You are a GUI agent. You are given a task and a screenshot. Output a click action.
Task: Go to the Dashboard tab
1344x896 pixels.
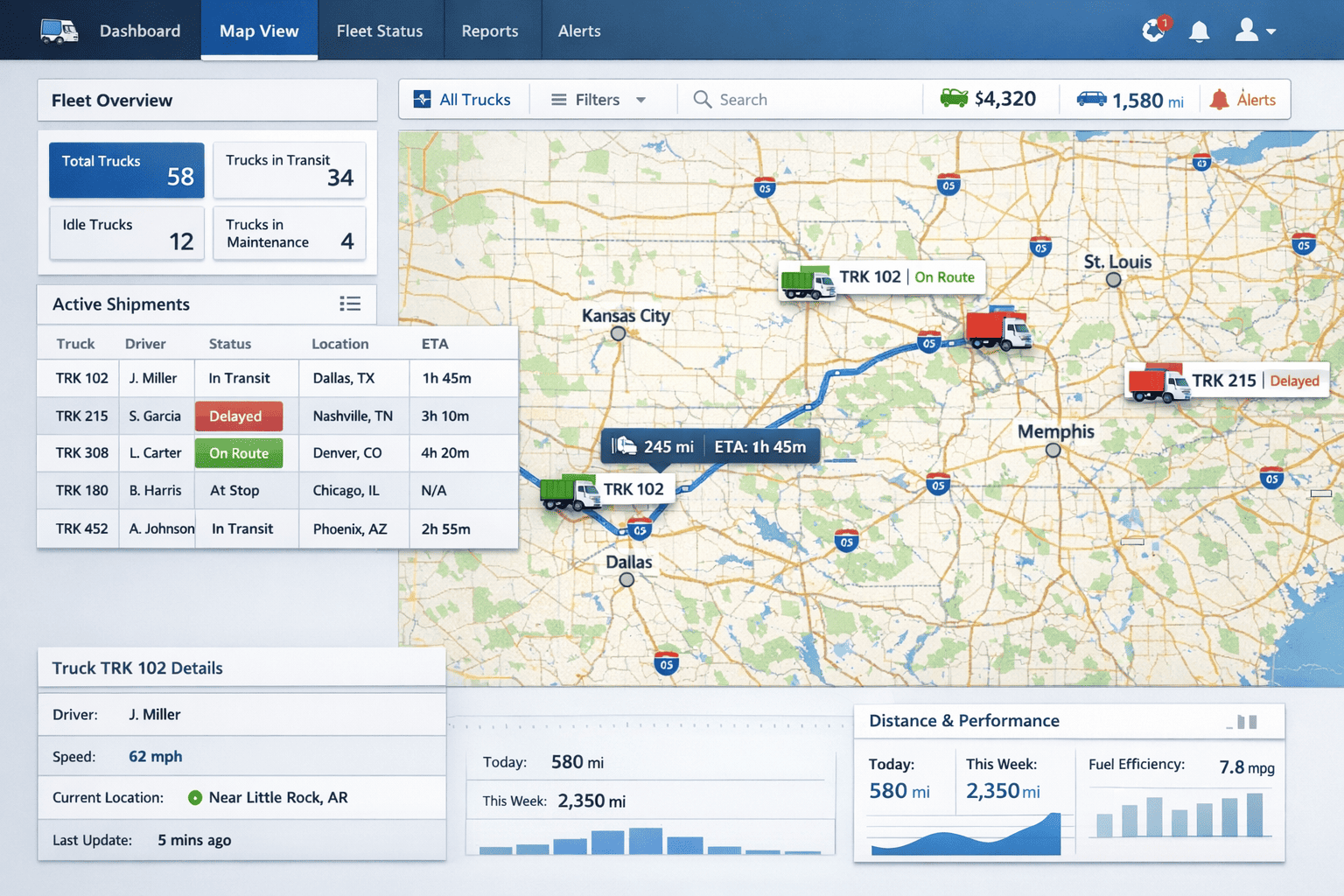pyautogui.click(x=140, y=31)
